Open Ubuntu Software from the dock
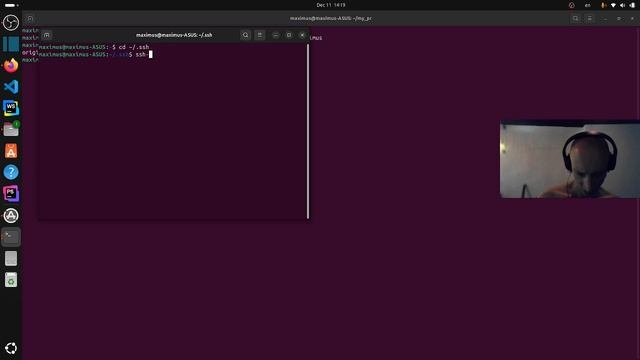 tap(11, 151)
